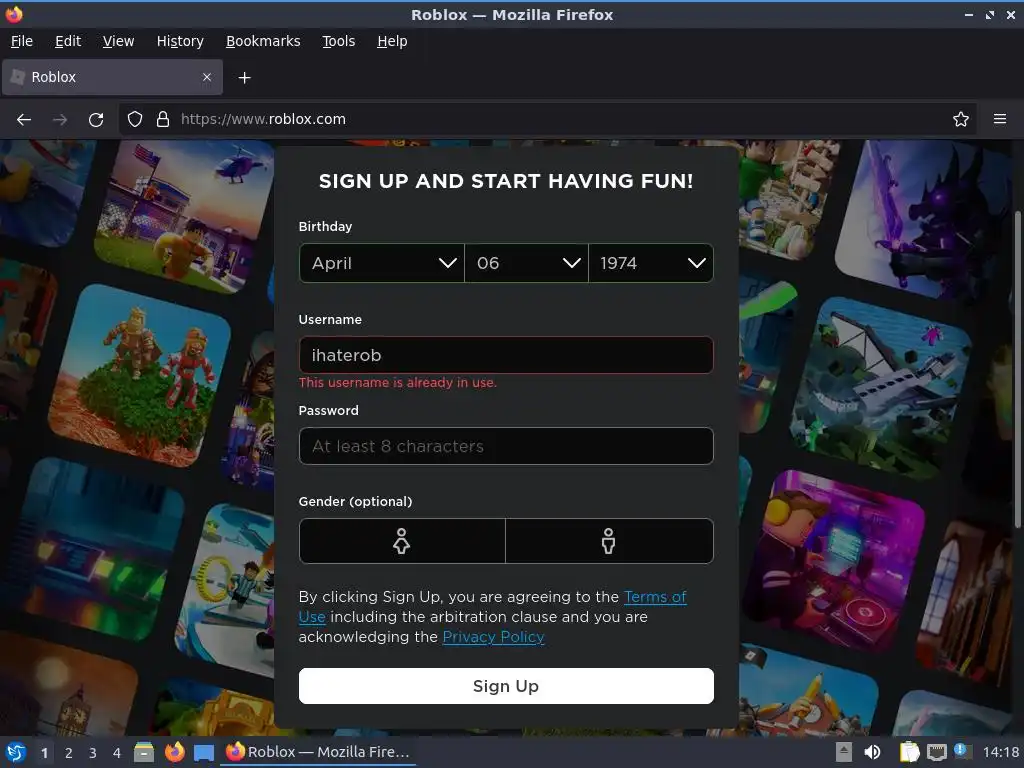The height and width of the screenshot is (768, 1024).
Task: Open the clipboard tray icon
Action: (x=909, y=752)
